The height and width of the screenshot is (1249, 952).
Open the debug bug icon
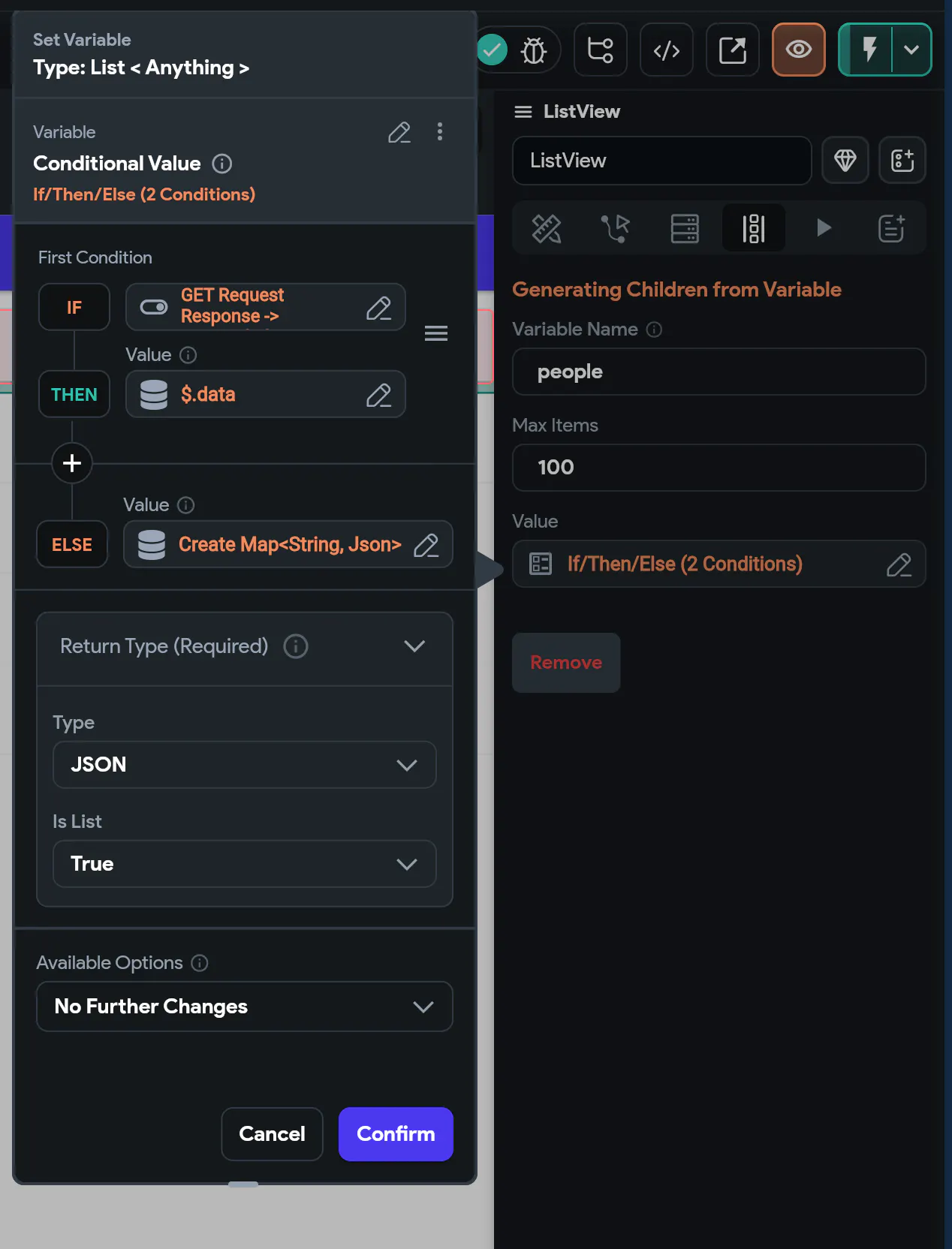534,50
